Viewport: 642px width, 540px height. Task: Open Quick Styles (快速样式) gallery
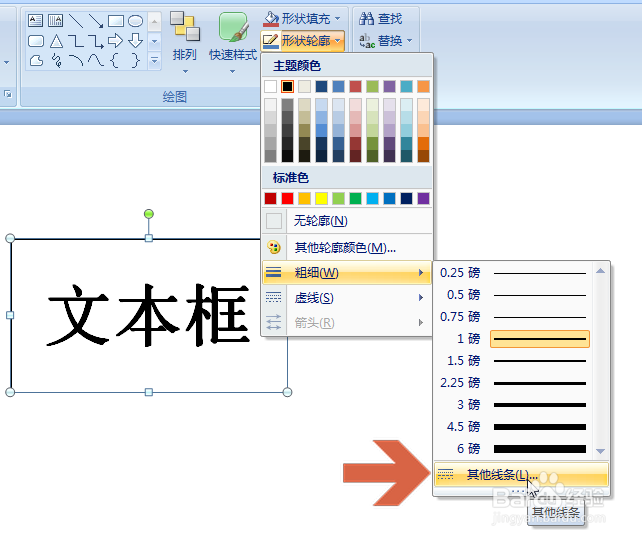(x=233, y=42)
